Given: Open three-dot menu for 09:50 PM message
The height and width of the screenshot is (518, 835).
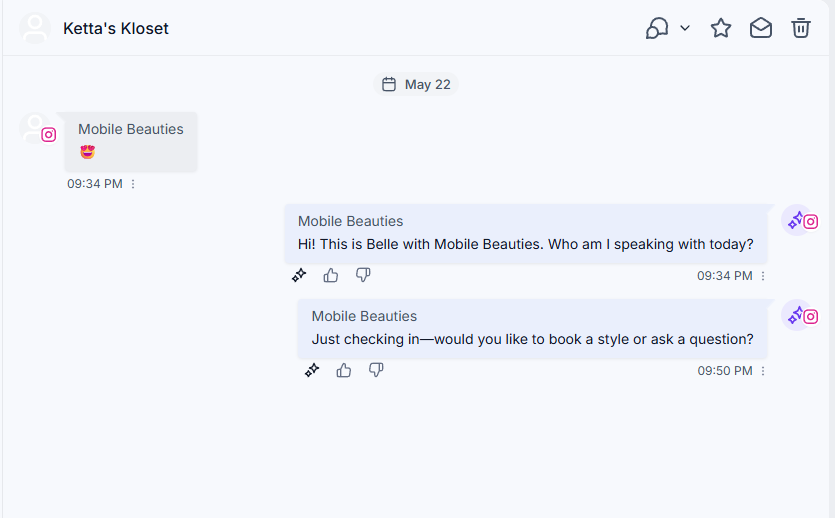Looking at the screenshot, I should tap(763, 371).
